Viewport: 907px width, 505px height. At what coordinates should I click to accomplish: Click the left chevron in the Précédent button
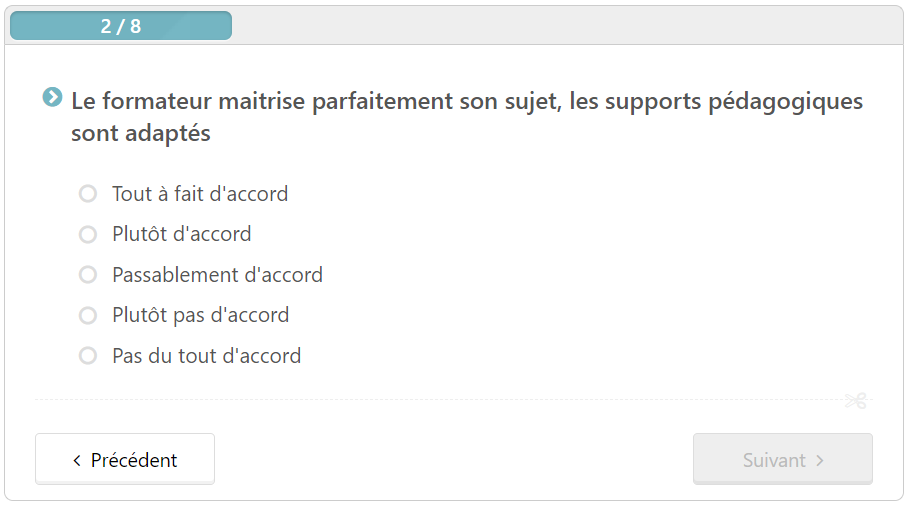click(x=77, y=460)
